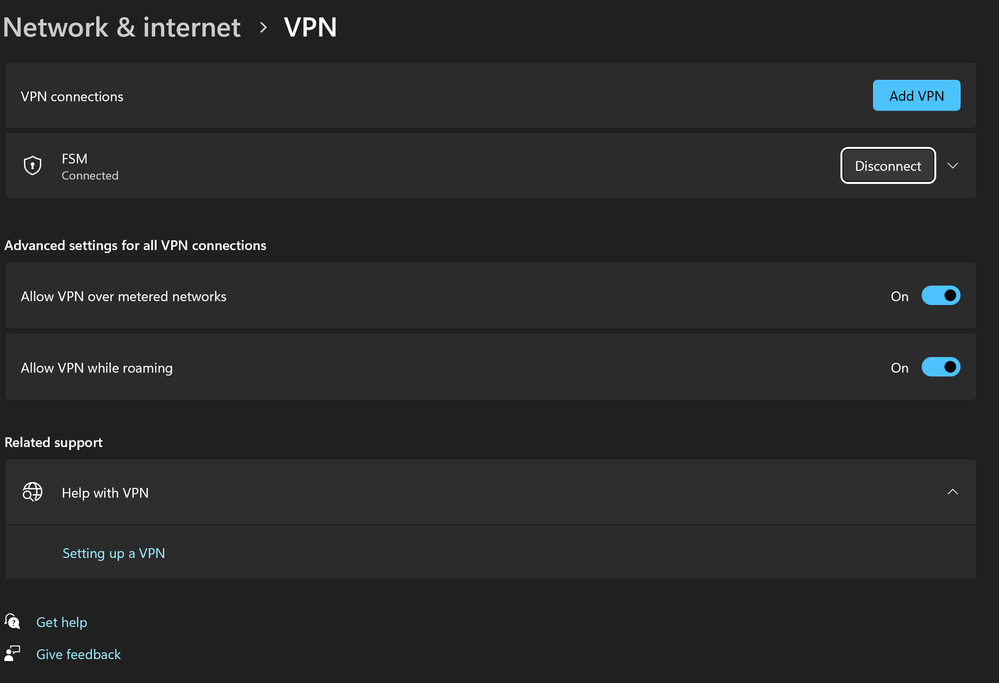
Task: Toggle Allow VPN over metered networks switch
Action: pyautogui.click(x=940, y=296)
